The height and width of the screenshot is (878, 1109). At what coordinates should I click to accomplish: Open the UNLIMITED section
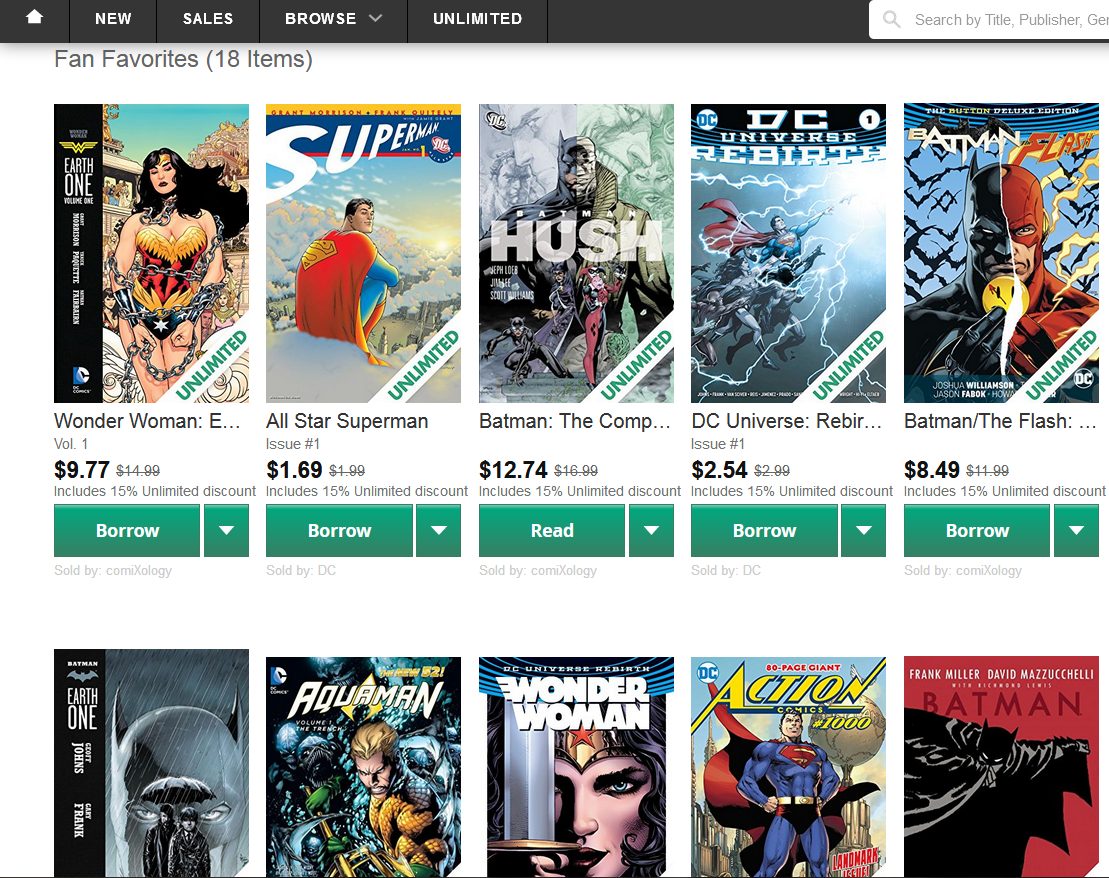pyautogui.click(x=477, y=19)
